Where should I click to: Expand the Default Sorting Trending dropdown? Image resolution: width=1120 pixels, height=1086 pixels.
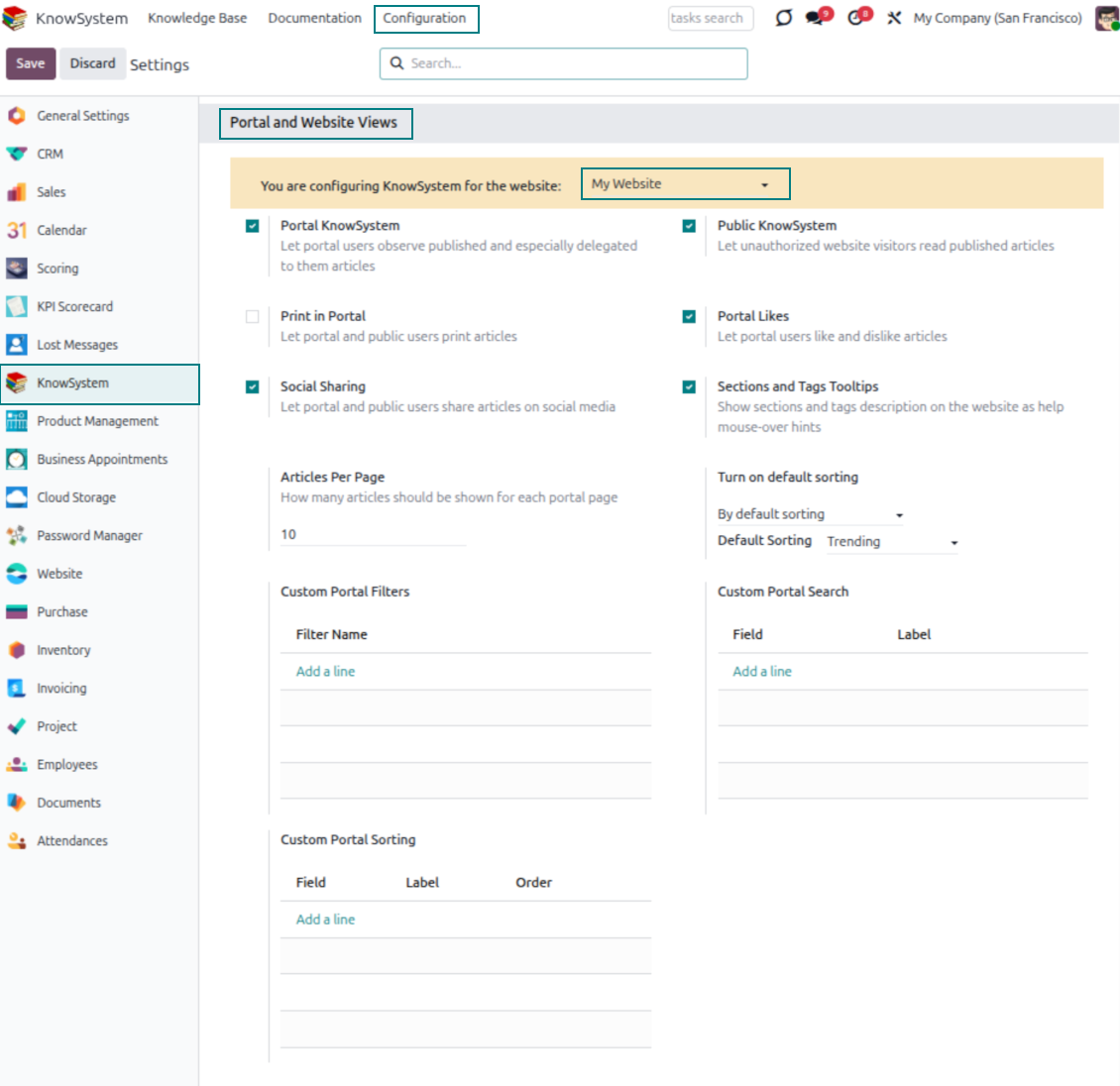coord(891,542)
